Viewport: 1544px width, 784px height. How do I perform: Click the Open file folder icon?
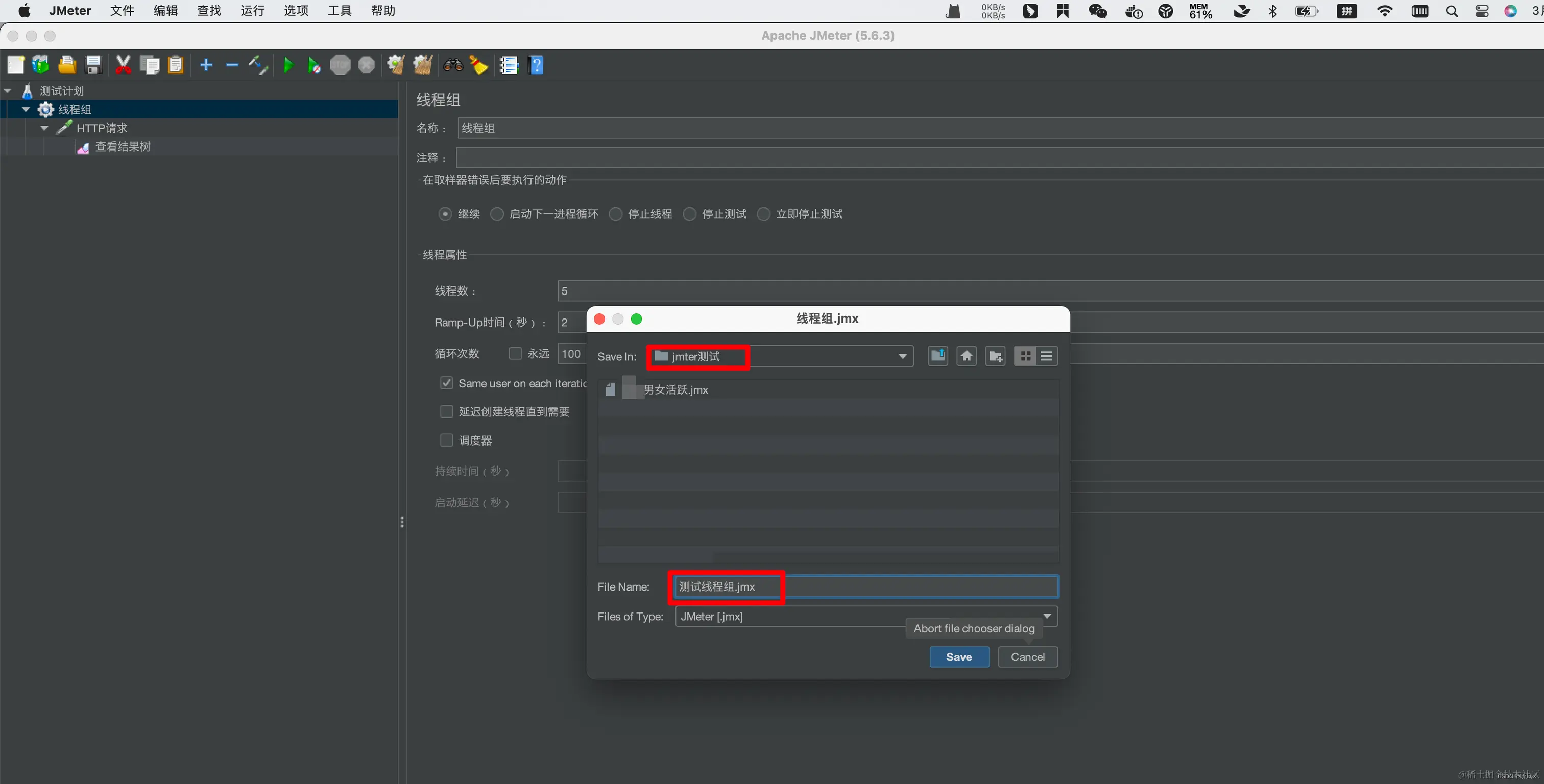(x=67, y=65)
